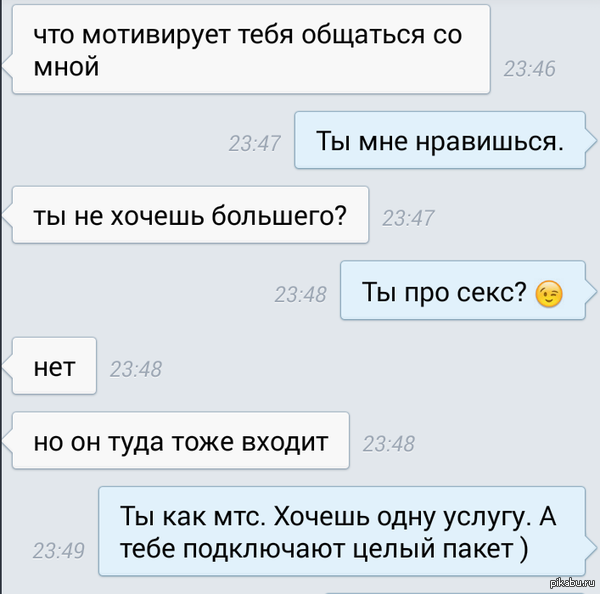The image size is (600, 594).
Task: Select the short "нет" message bubble
Action: coord(54,366)
